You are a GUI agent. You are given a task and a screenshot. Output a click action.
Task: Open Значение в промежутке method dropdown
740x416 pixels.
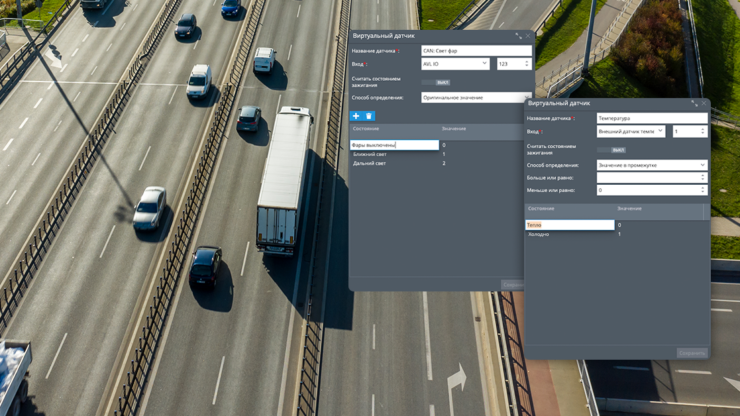(652, 165)
